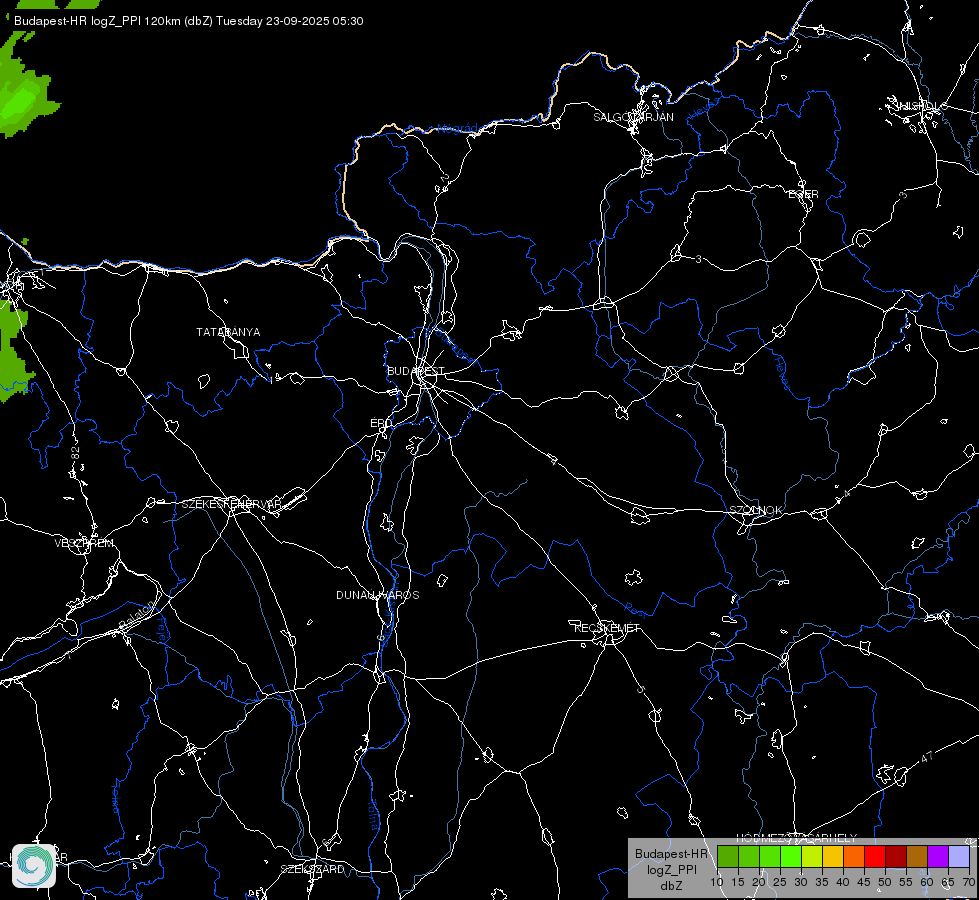Select the 50-55 dBZ dark red swatch

896,857
